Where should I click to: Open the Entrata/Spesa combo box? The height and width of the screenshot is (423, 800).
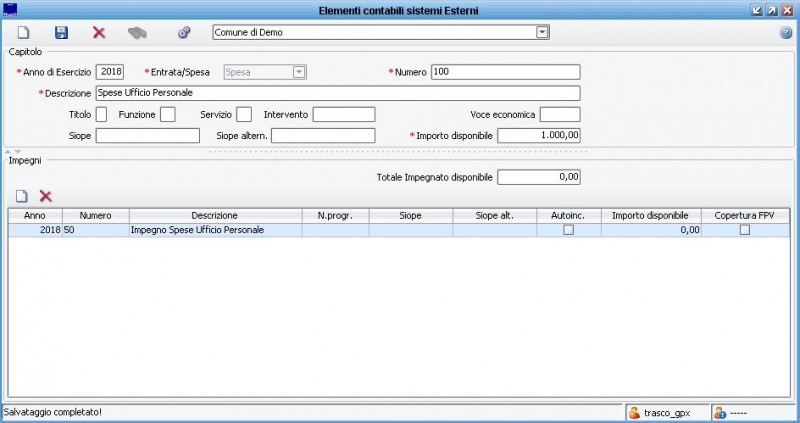point(298,72)
